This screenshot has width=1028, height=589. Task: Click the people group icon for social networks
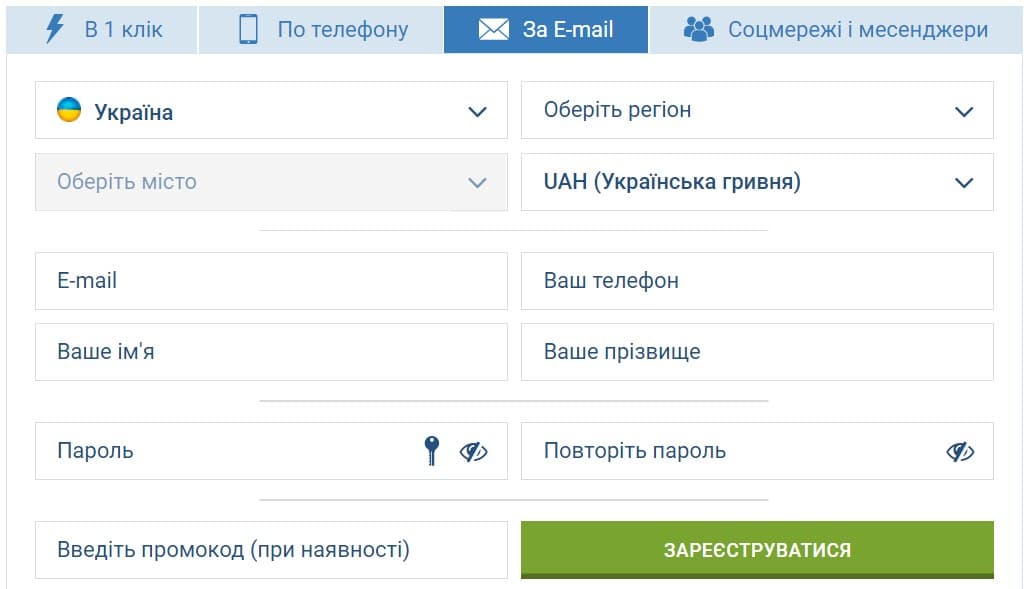click(x=699, y=29)
